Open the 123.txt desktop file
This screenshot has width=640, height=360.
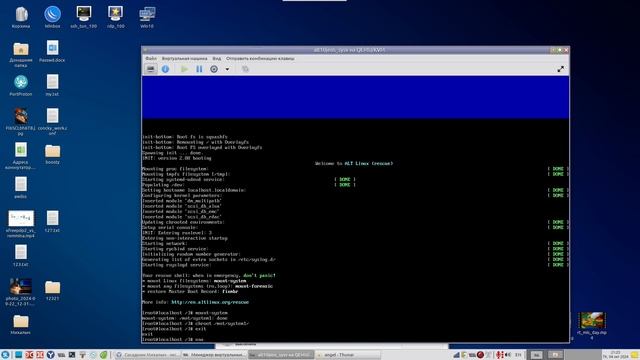click(21, 256)
